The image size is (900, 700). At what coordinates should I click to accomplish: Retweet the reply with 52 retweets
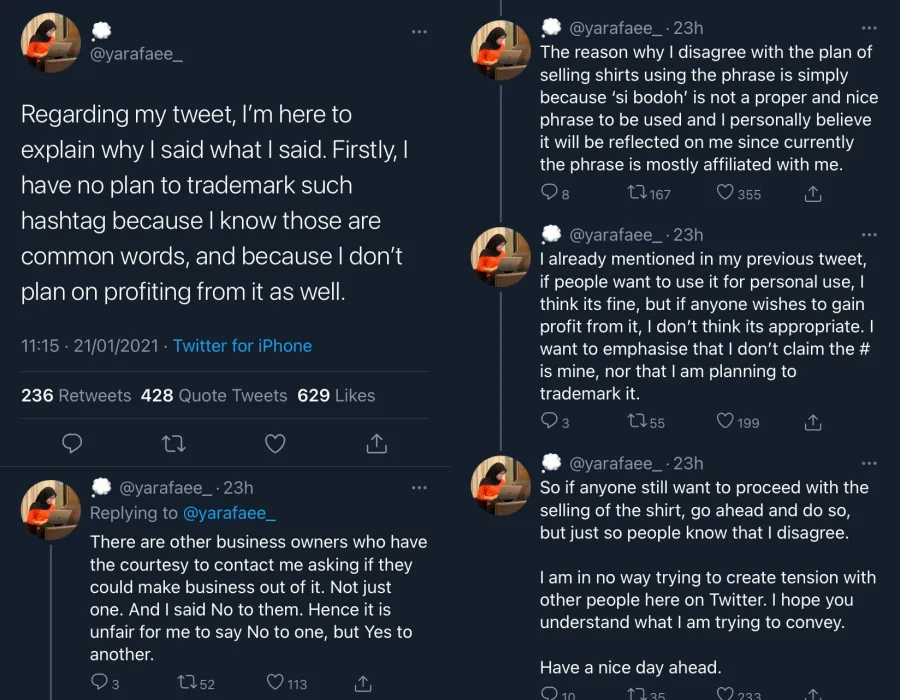click(186, 683)
